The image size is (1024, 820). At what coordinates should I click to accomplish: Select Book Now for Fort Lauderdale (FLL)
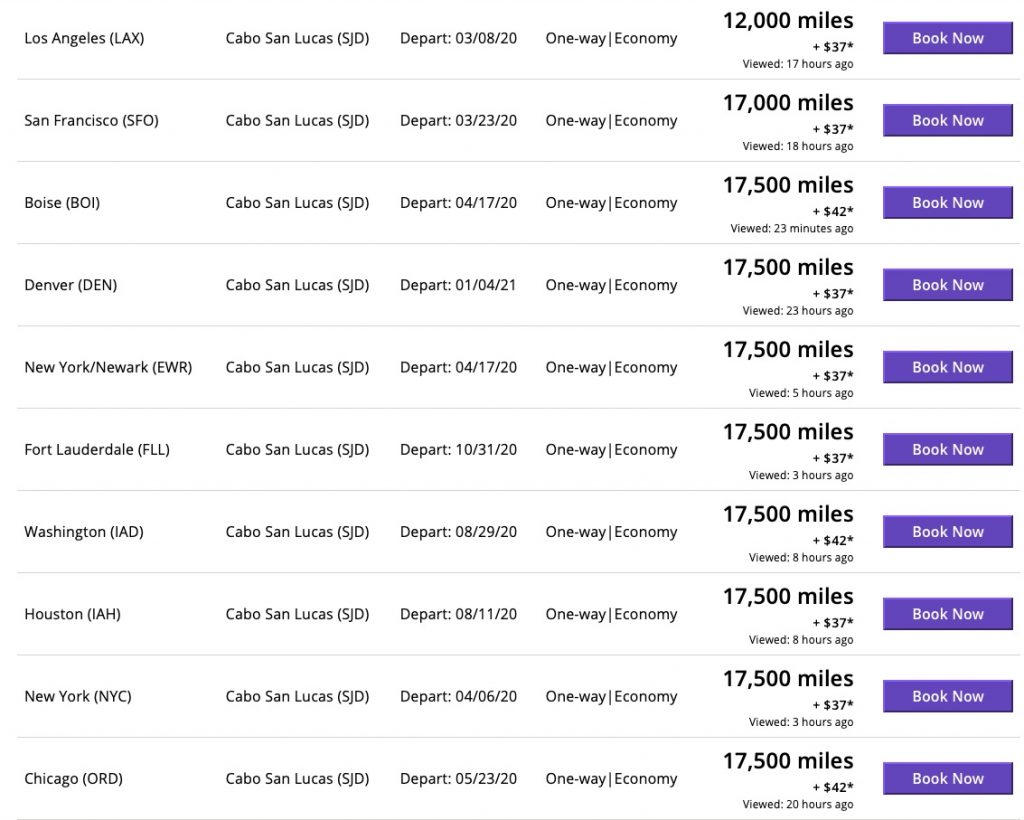click(947, 450)
